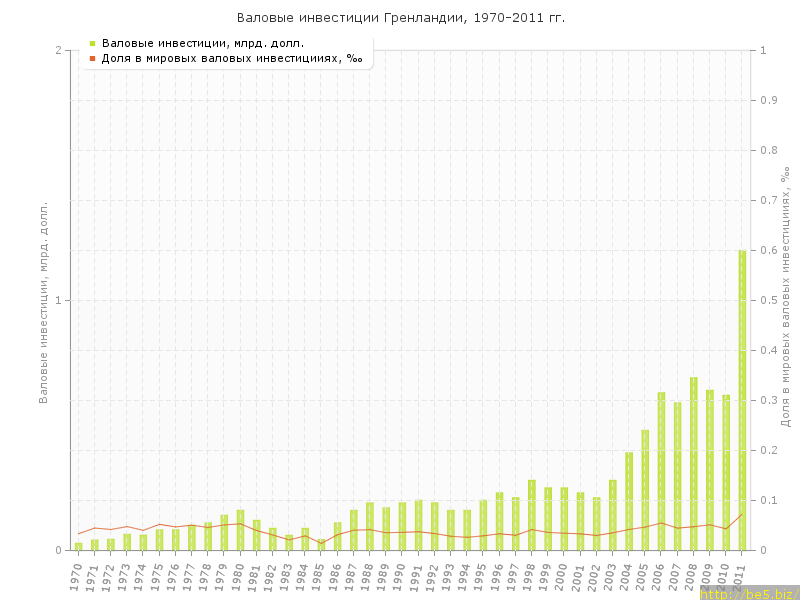Select the tallest bar for year 2011
This screenshot has width=800, height=600.
(x=742, y=400)
